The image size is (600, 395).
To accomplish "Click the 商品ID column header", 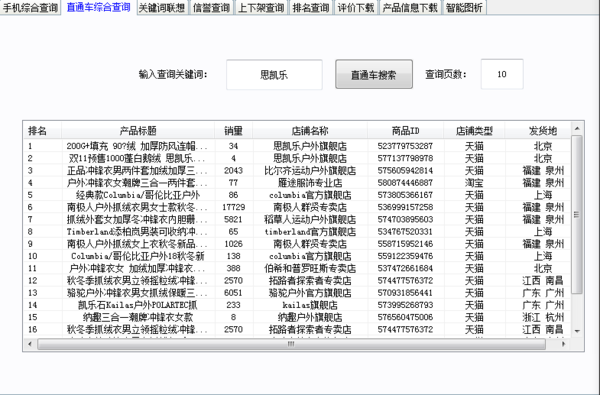I will click(406, 131).
